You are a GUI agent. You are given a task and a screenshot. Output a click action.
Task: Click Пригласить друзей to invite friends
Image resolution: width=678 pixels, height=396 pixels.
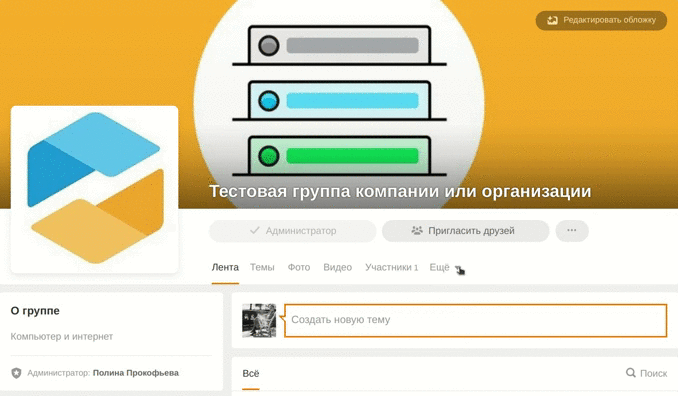tap(466, 231)
